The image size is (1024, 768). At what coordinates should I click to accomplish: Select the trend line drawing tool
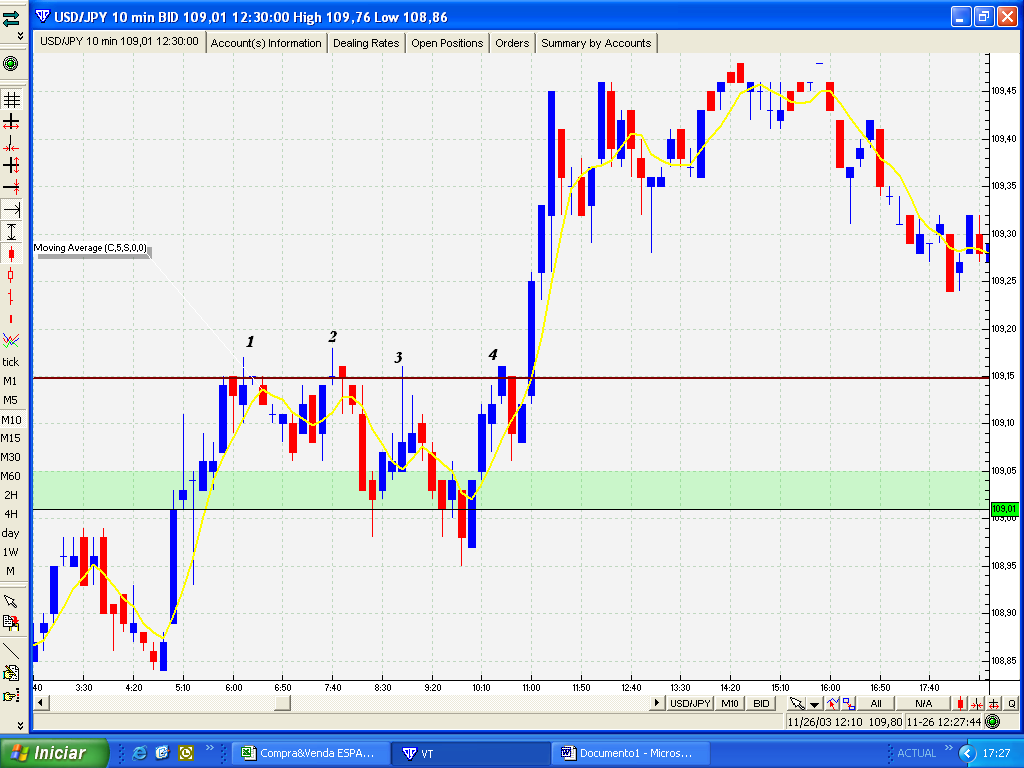(x=10, y=650)
